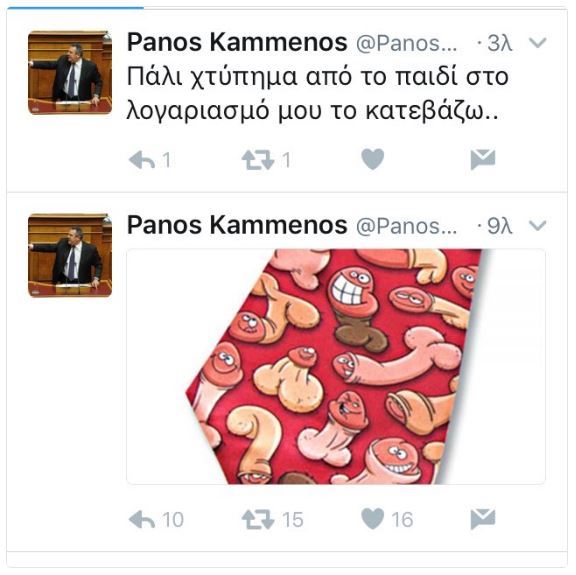Open the @Panos... handle on first tweet
The height and width of the screenshot is (575, 576).
(407, 44)
